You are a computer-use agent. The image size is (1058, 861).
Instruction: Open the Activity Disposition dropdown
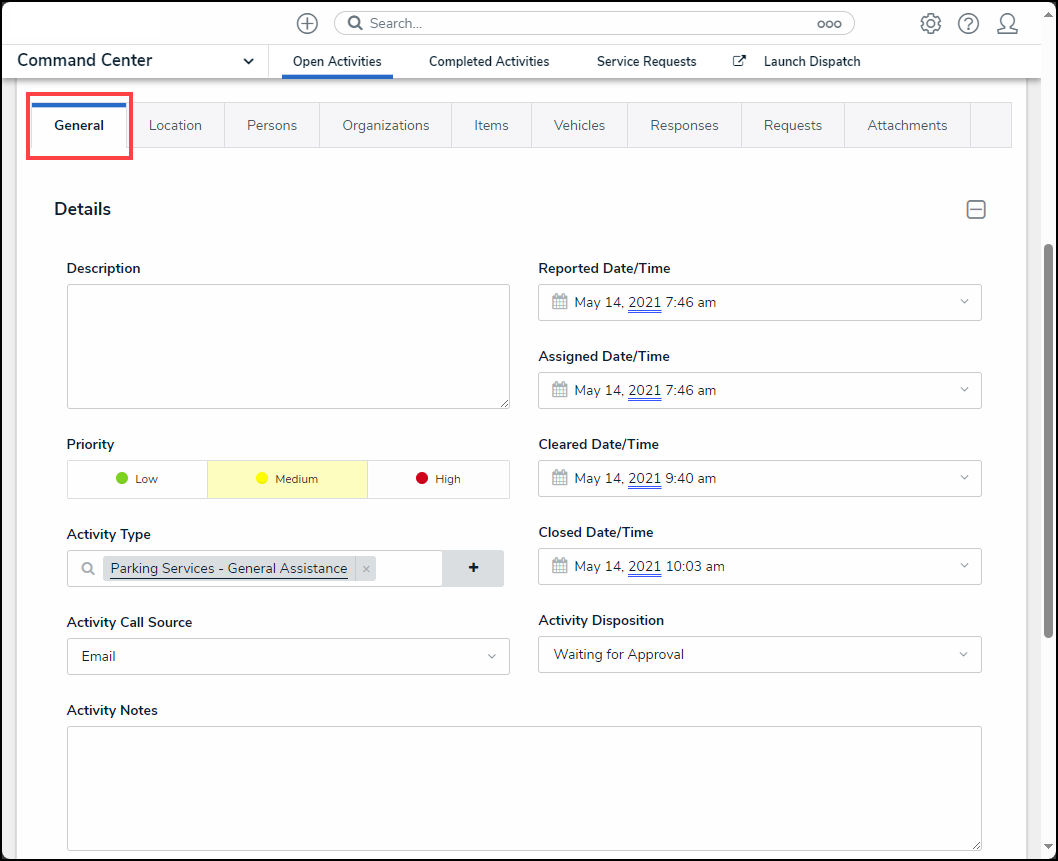click(x=759, y=654)
